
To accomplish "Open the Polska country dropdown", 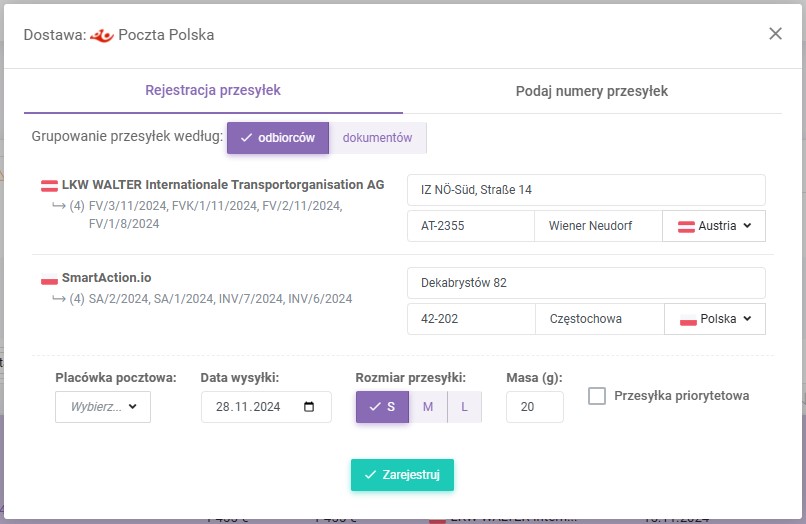I will 715,319.
